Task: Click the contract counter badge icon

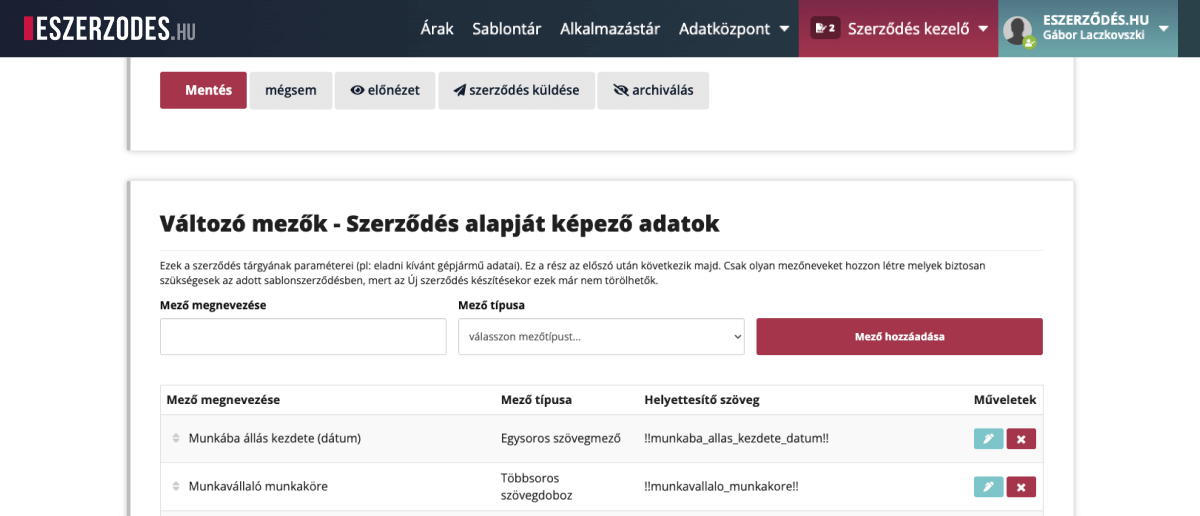Action: point(825,28)
